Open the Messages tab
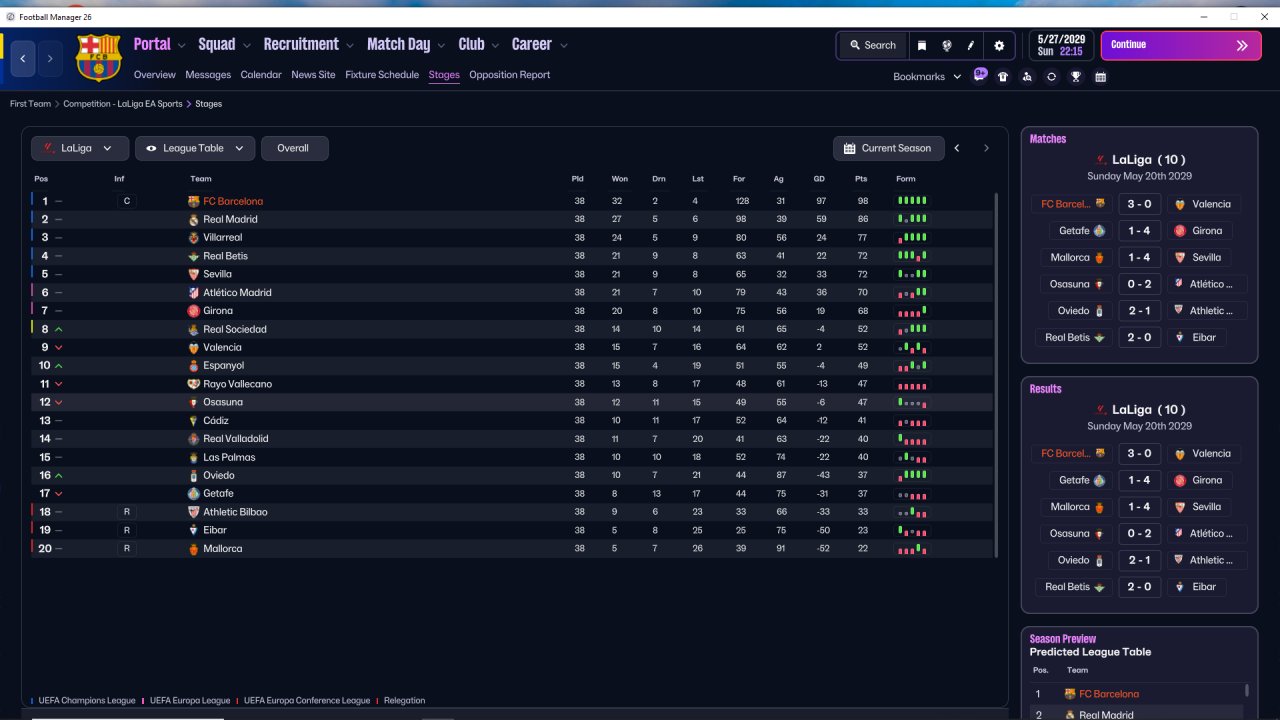Screen dimensions: 1280x720 tap(208, 75)
